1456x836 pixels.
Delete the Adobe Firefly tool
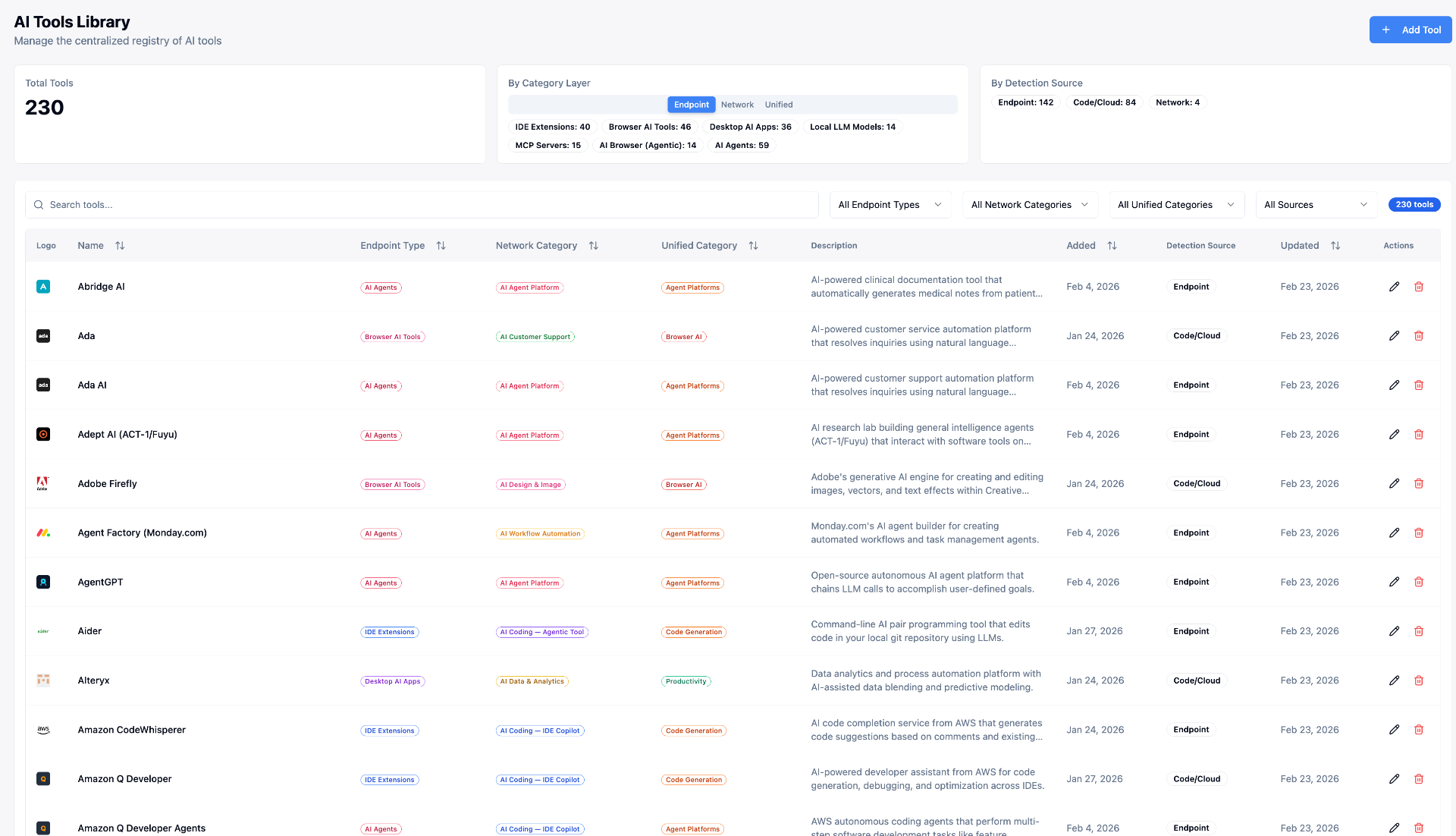tap(1419, 483)
